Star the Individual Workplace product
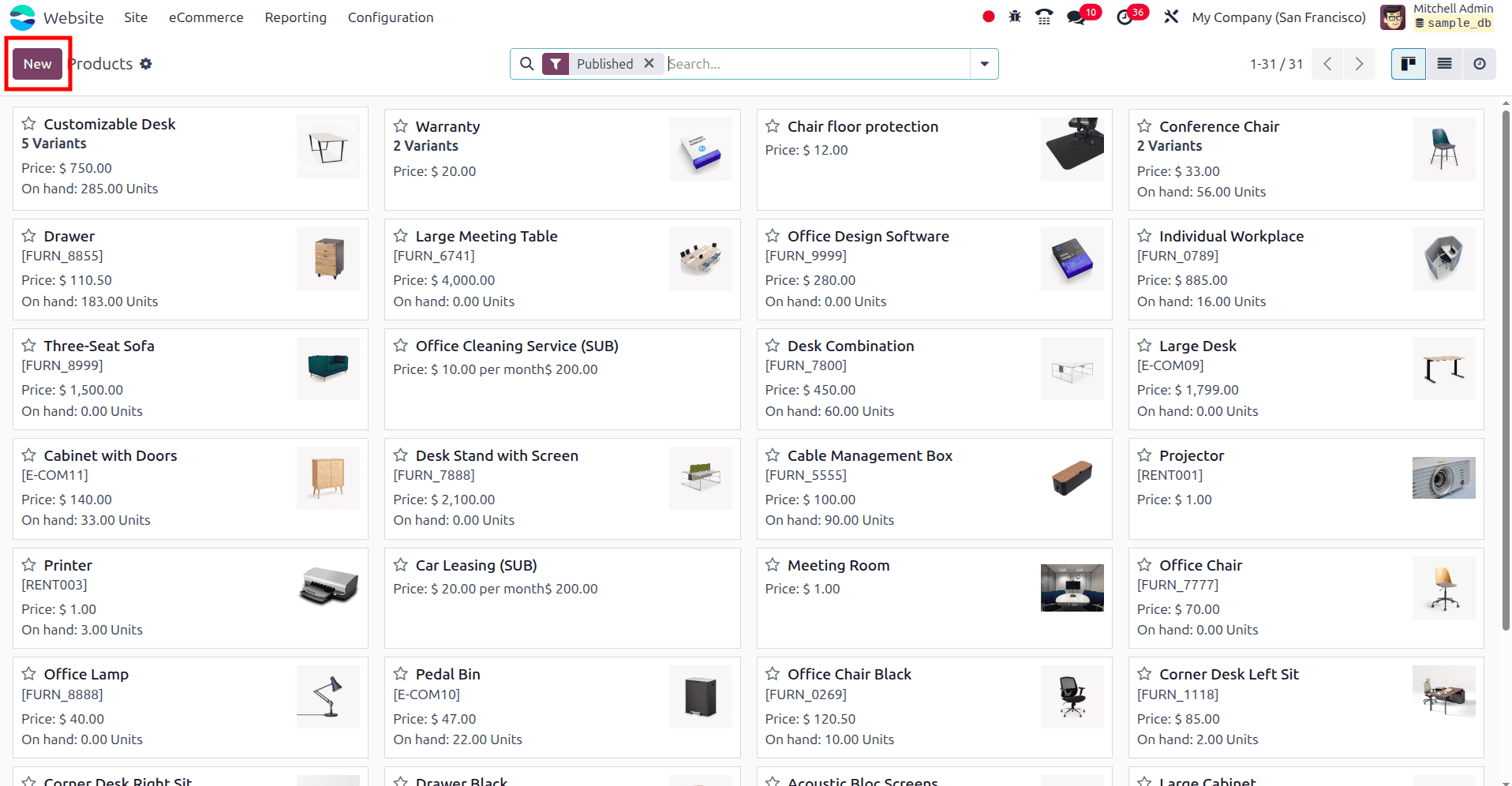Image resolution: width=1512 pixels, height=786 pixels. (x=1144, y=236)
